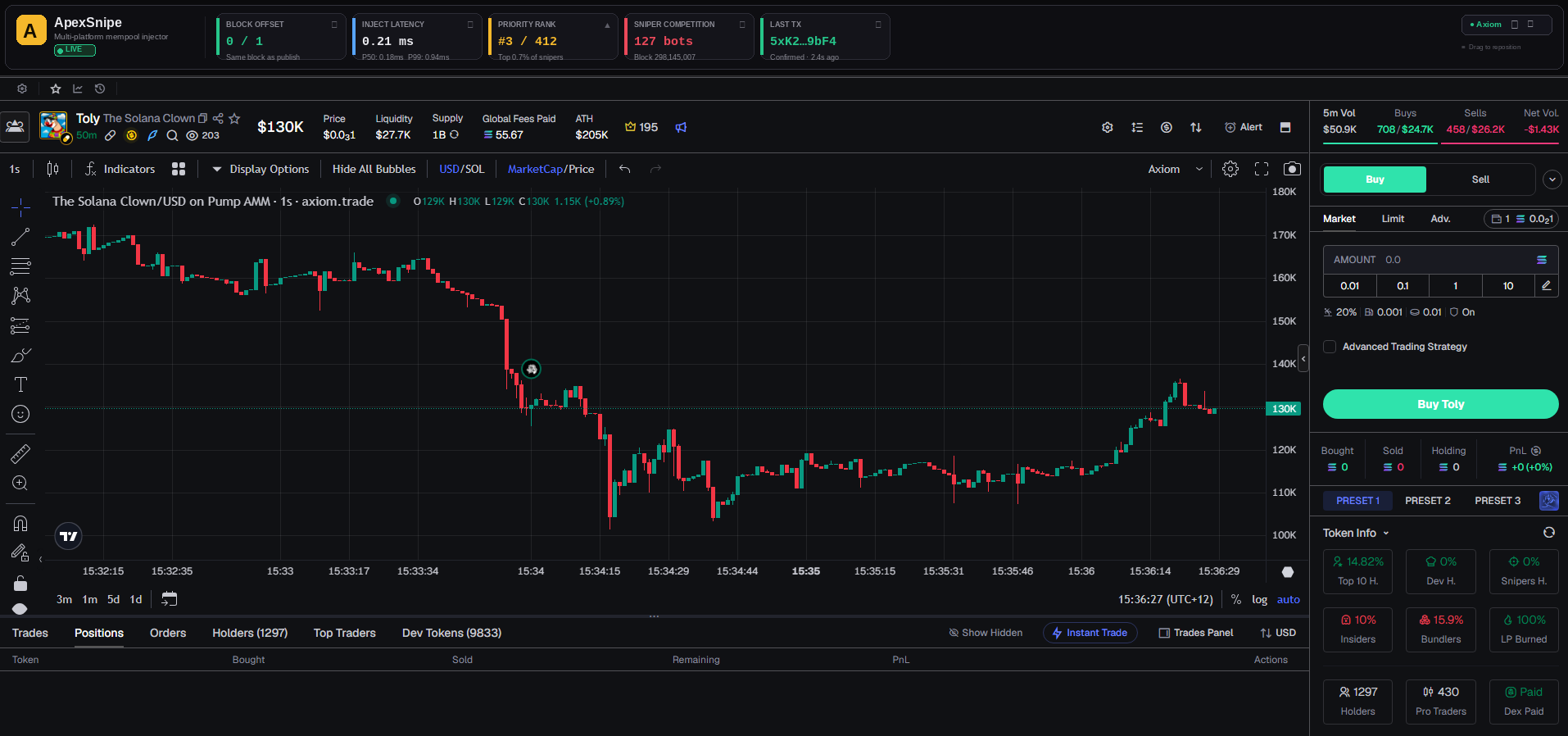
Task: Open the Top Traders tab
Action: [344, 633]
